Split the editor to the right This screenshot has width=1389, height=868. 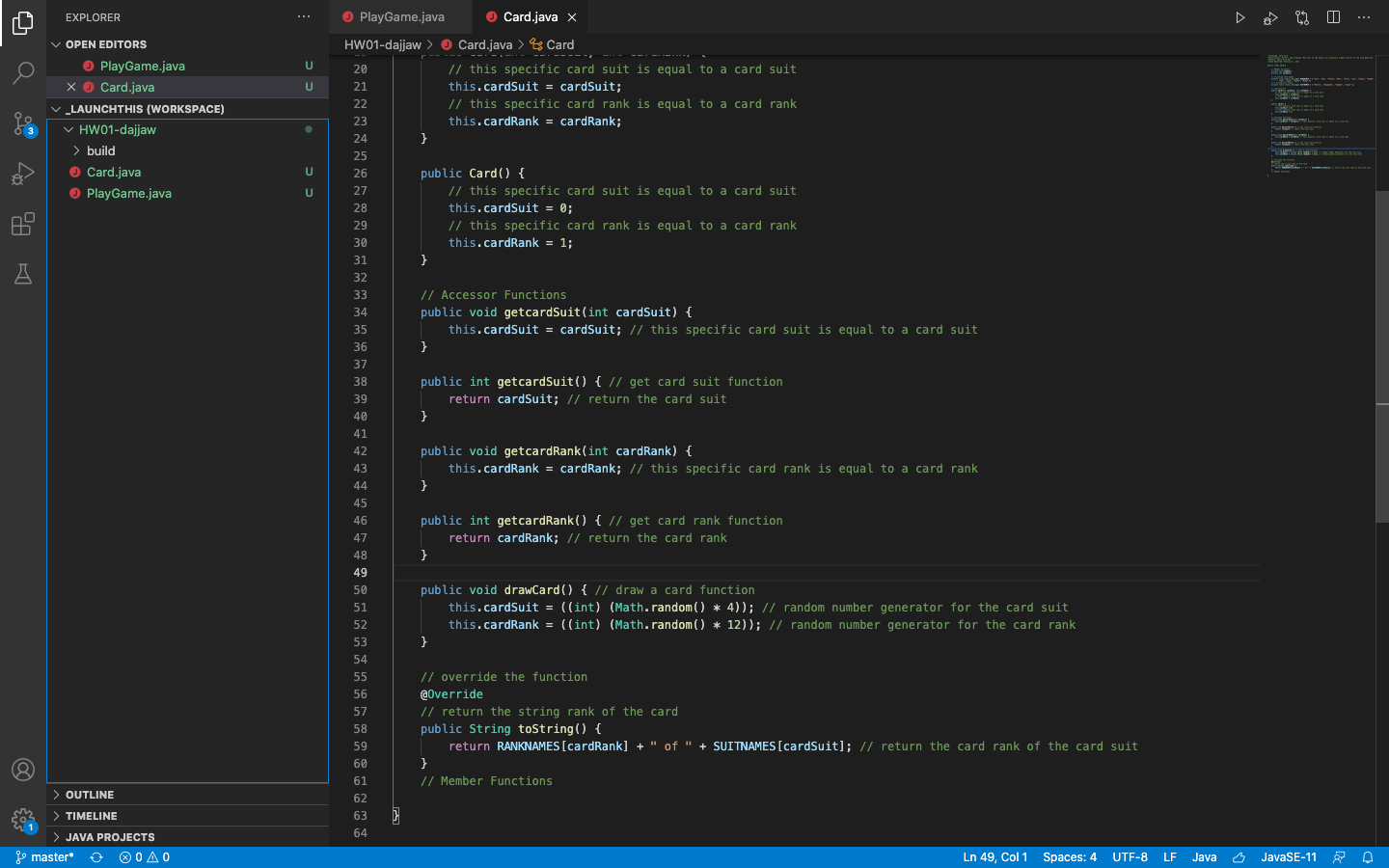point(1333,16)
